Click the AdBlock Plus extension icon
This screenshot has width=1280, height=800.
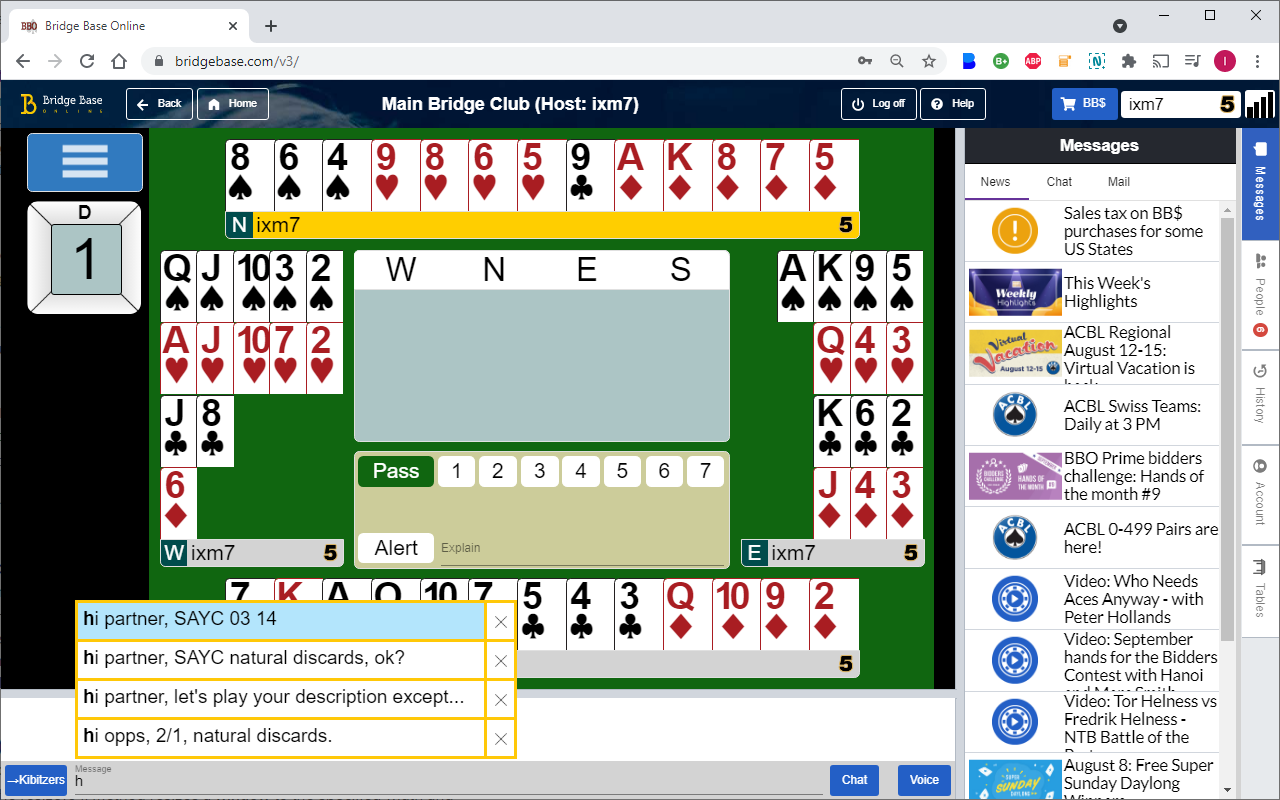pos(1033,61)
